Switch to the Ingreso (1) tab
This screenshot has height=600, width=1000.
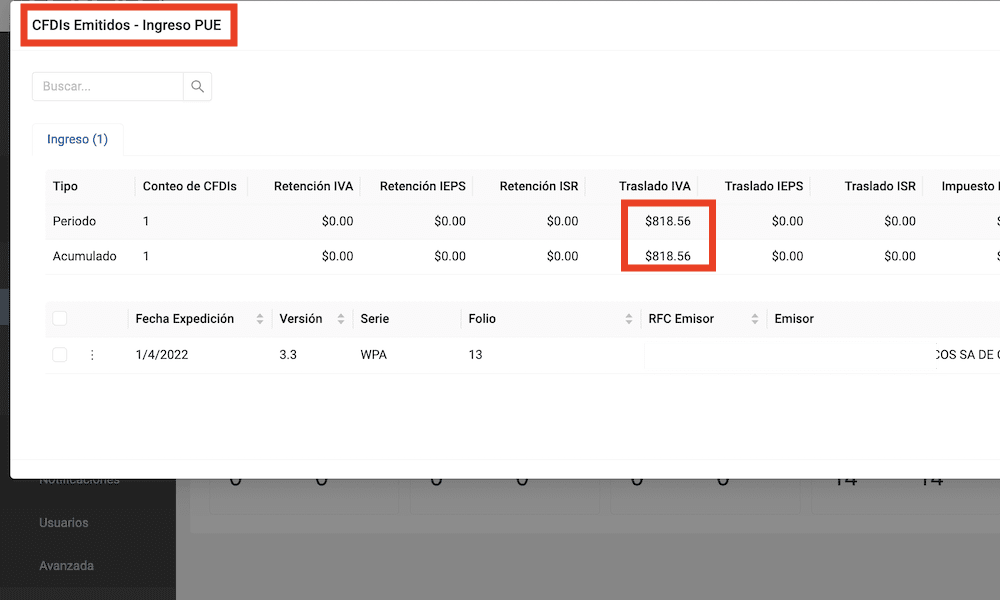[x=78, y=139]
